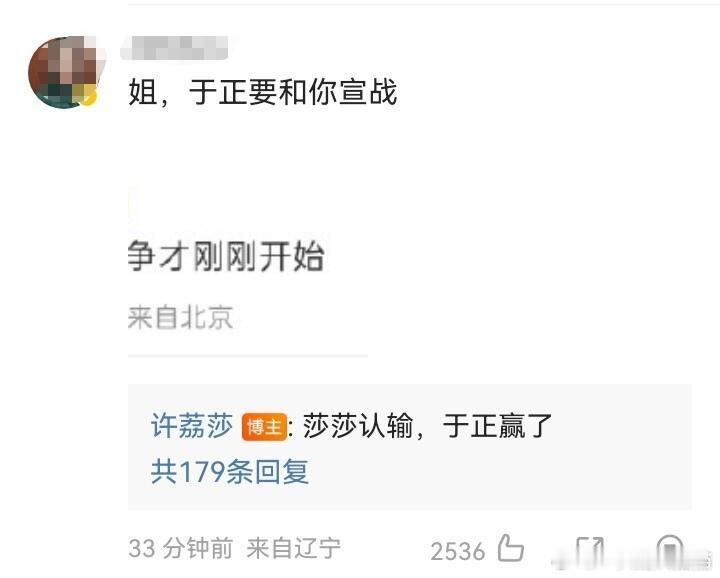The image size is (720, 578).
Task: Tap the blurred watermark at the bottom corner
Action: point(634,563)
